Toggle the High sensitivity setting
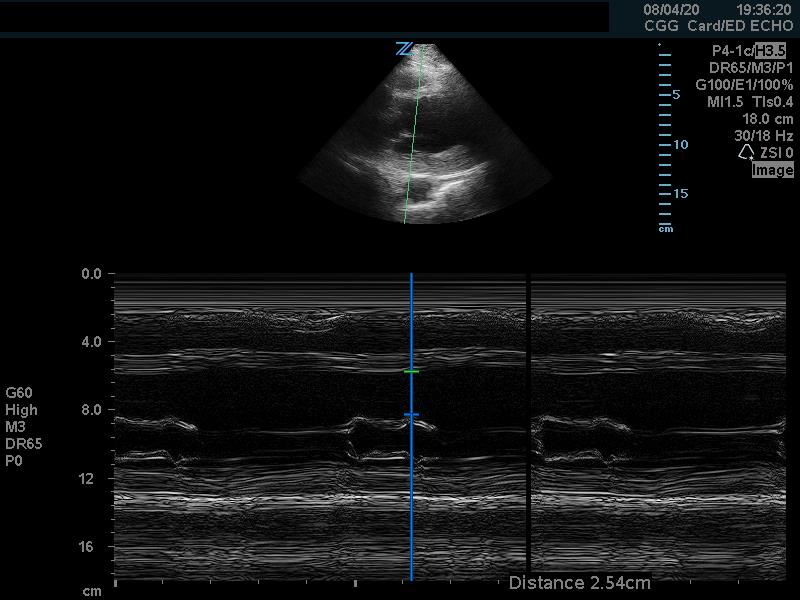 [x=21, y=410]
